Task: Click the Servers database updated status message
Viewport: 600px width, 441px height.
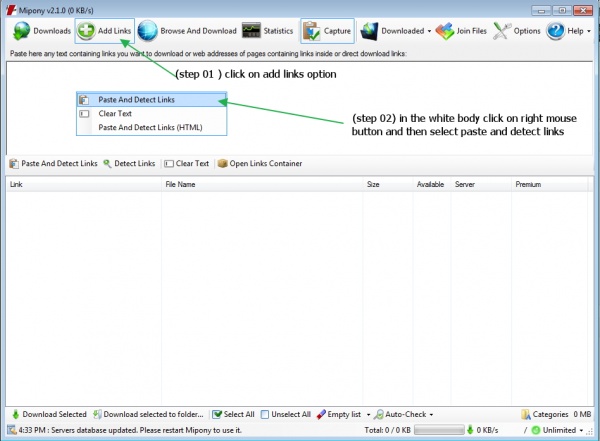Action: [x=130, y=430]
